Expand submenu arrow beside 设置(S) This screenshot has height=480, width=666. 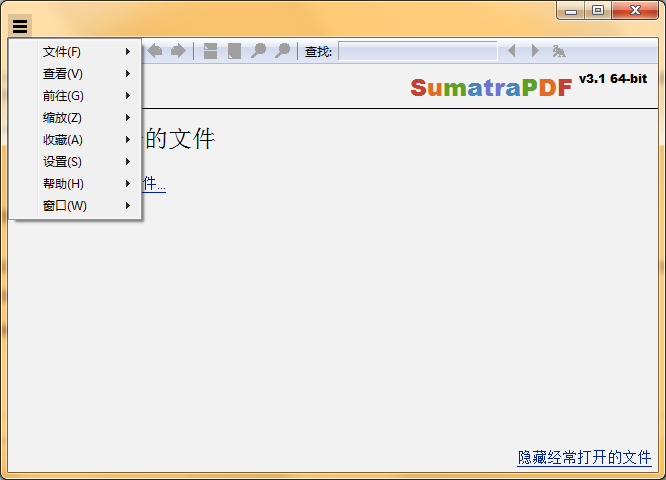coord(127,162)
